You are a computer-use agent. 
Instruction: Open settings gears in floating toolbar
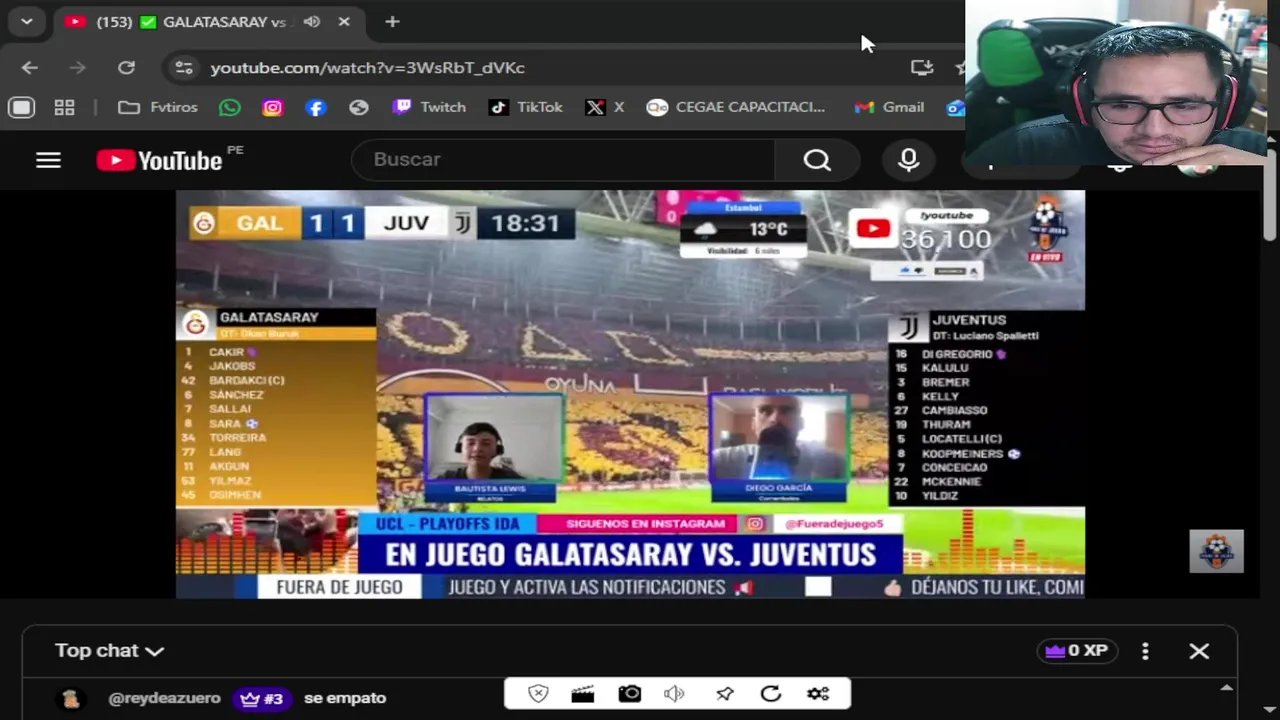(818, 694)
